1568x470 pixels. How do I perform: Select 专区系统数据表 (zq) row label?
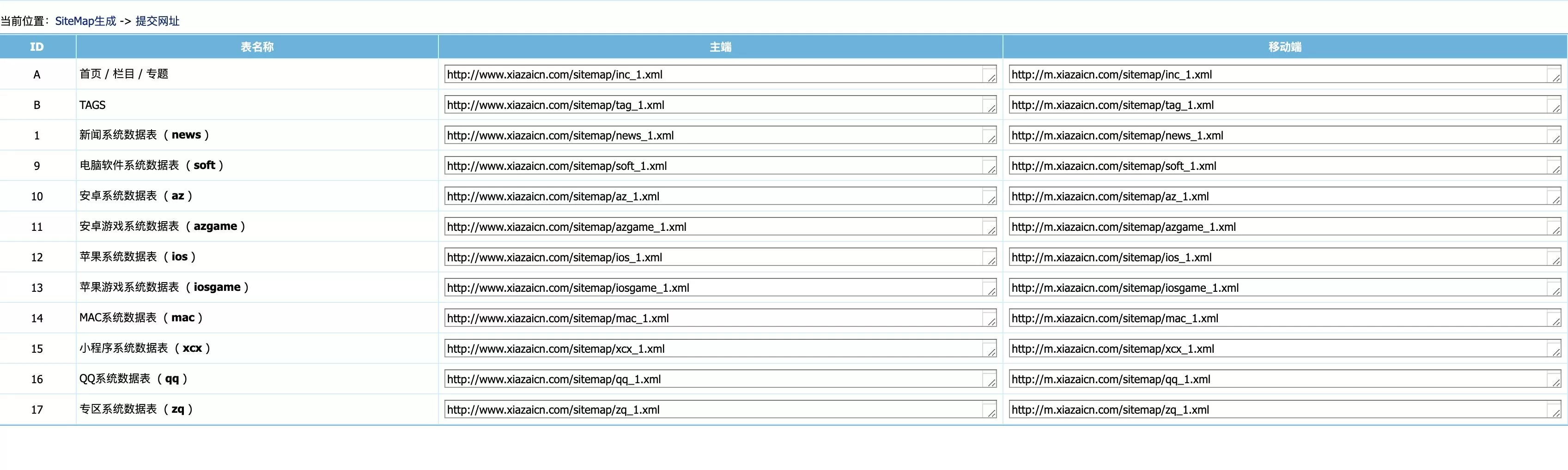[x=136, y=409]
